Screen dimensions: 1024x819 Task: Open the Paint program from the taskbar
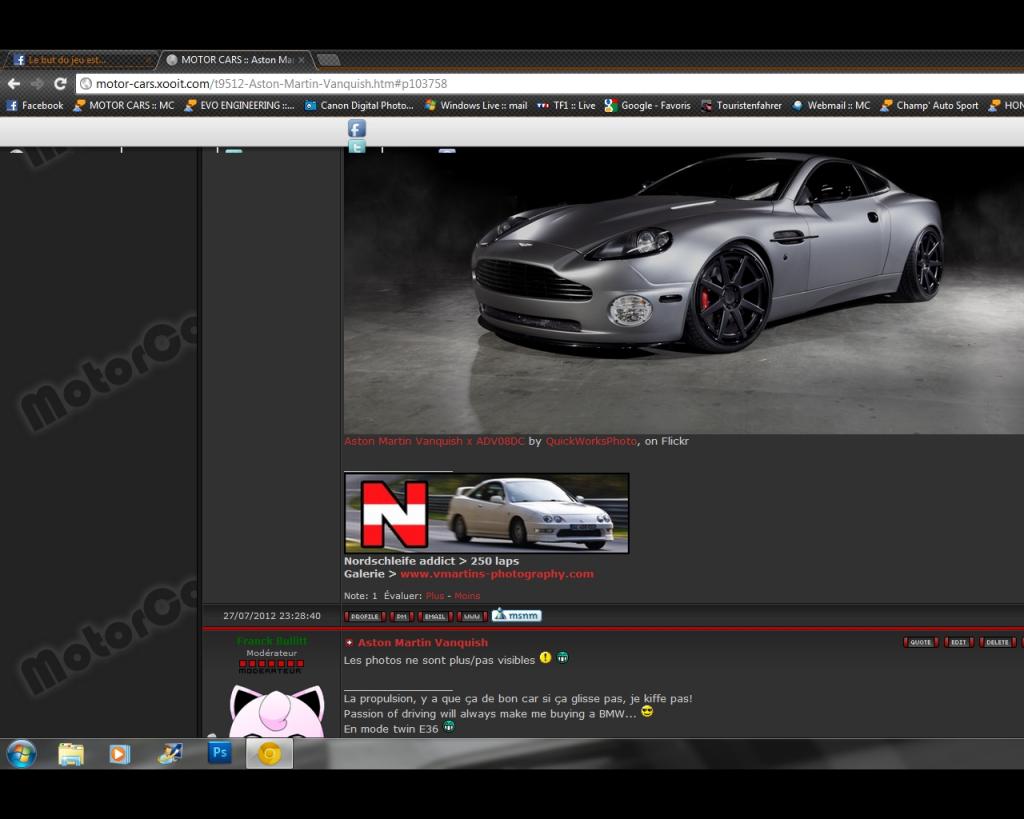[170, 754]
